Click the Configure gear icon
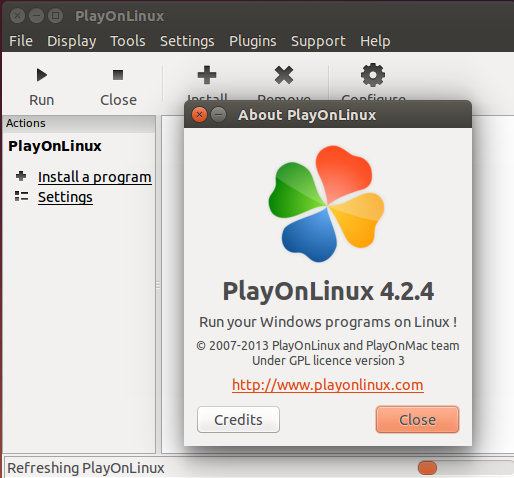The height and width of the screenshot is (478, 514). (373, 75)
